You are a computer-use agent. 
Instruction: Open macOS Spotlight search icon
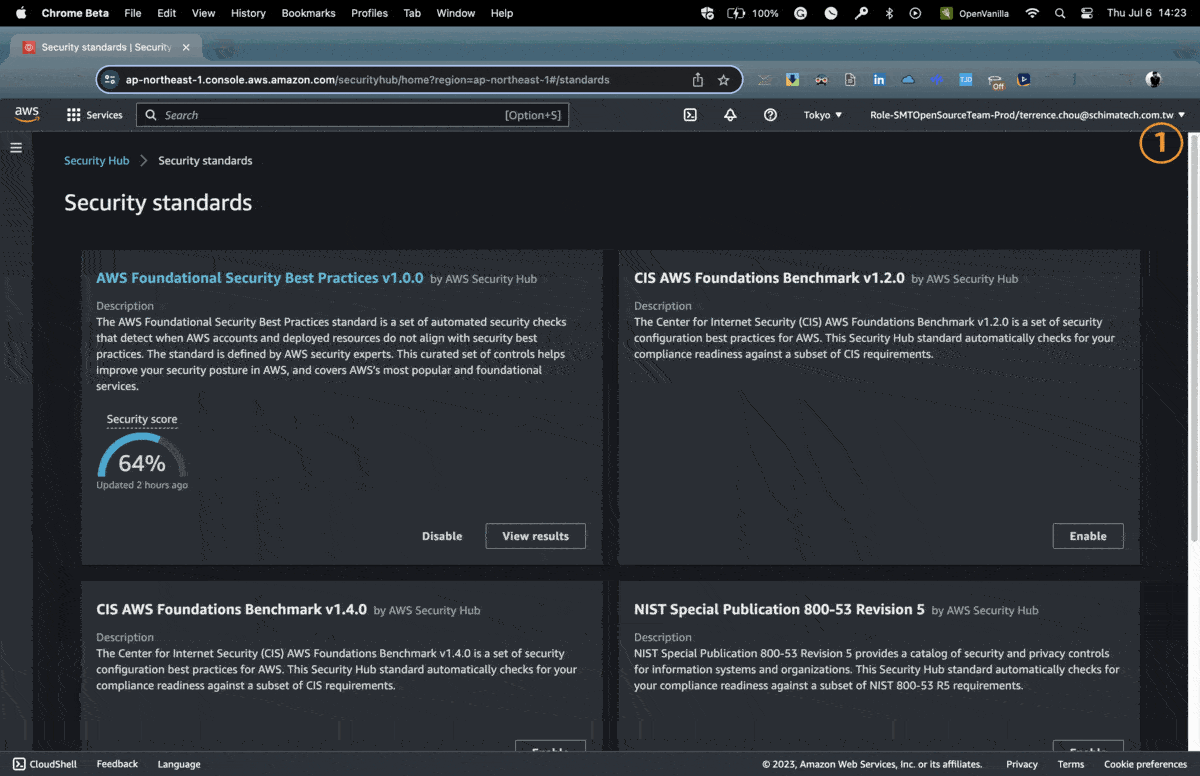coord(1060,13)
